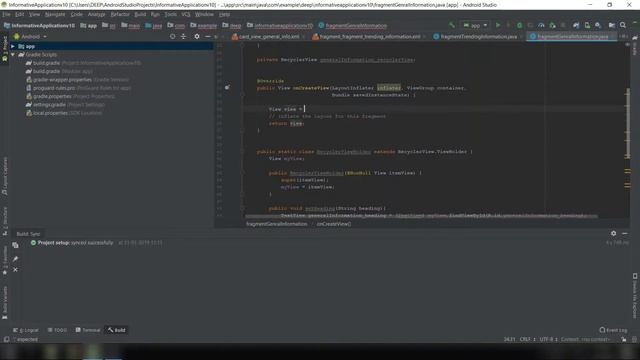Click the Apply Changes icon beside Run

tap(508, 25)
